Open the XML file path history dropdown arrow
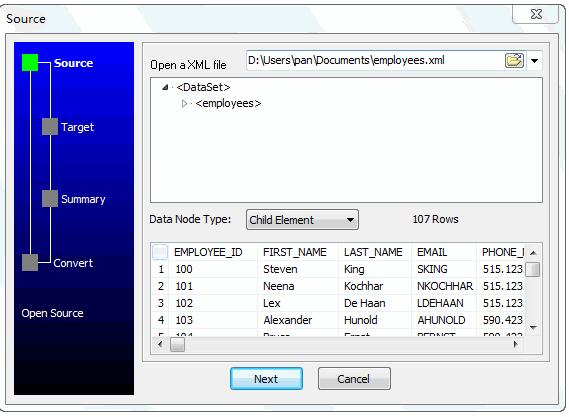Image resolution: width=569 pixels, height=417 pixels. (x=535, y=61)
